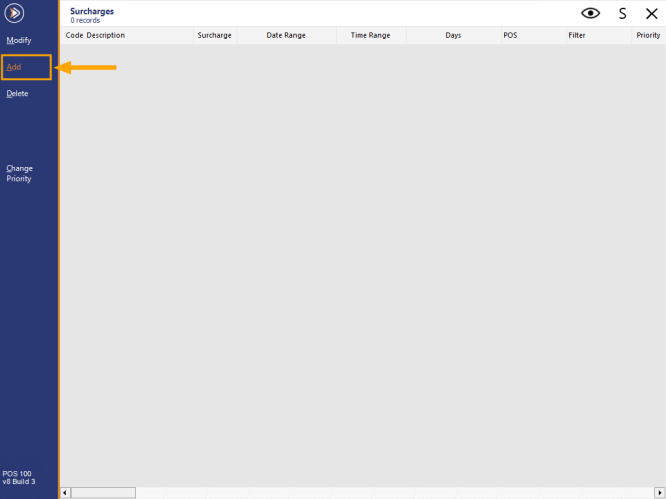This screenshot has height=499, width=666.
Task: Click the Filter column header
Action: pyautogui.click(x=577, y=35)
